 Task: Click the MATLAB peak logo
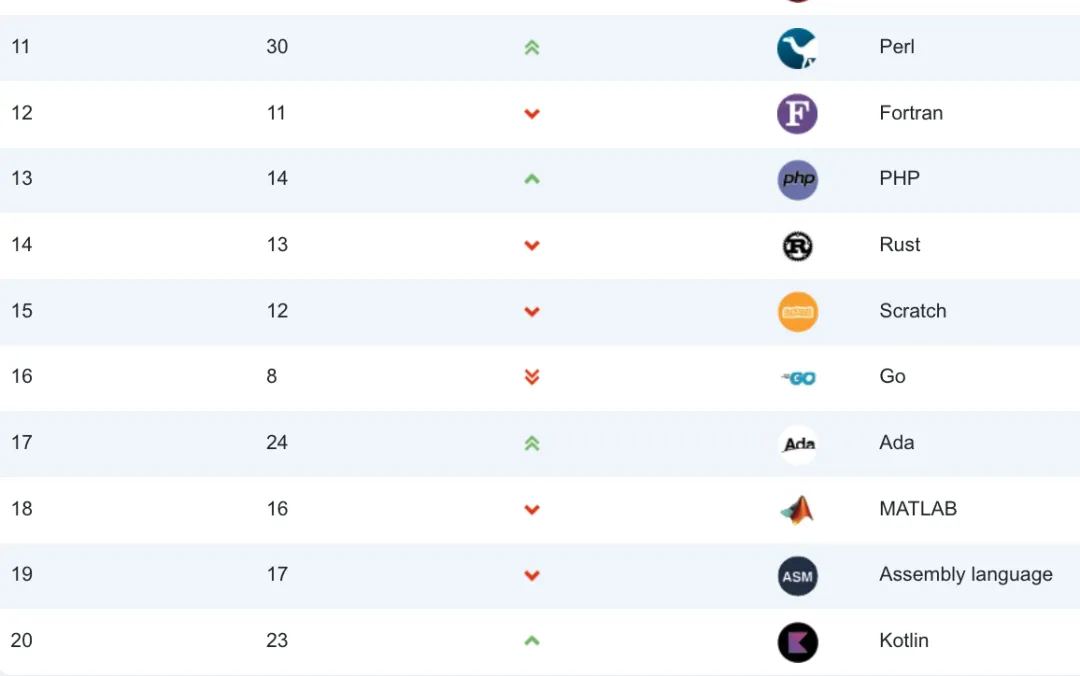797,510
